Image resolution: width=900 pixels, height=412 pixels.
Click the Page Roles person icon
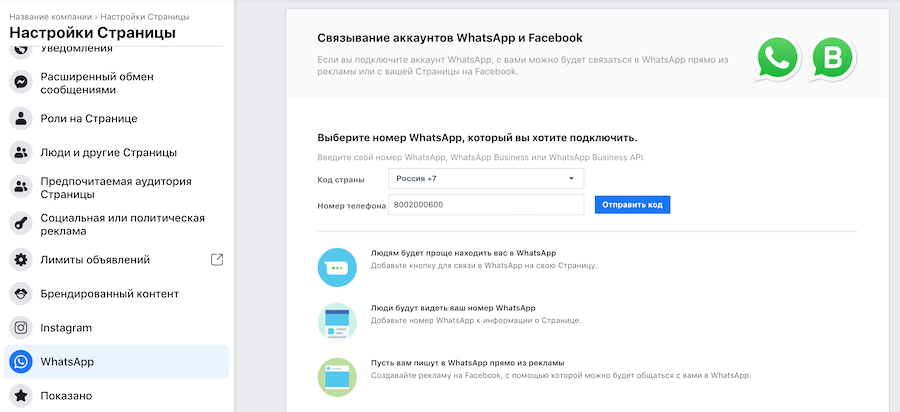pyautogui.click(x=20, y=118)
